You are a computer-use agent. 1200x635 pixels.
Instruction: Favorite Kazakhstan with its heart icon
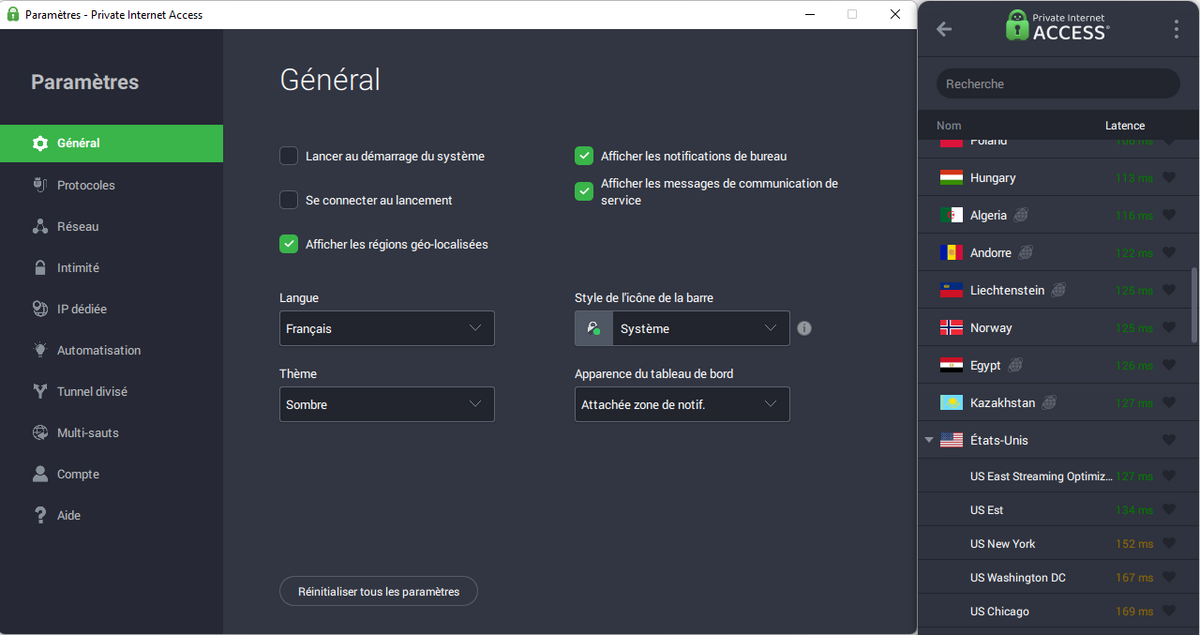(x=1168, y=403)
